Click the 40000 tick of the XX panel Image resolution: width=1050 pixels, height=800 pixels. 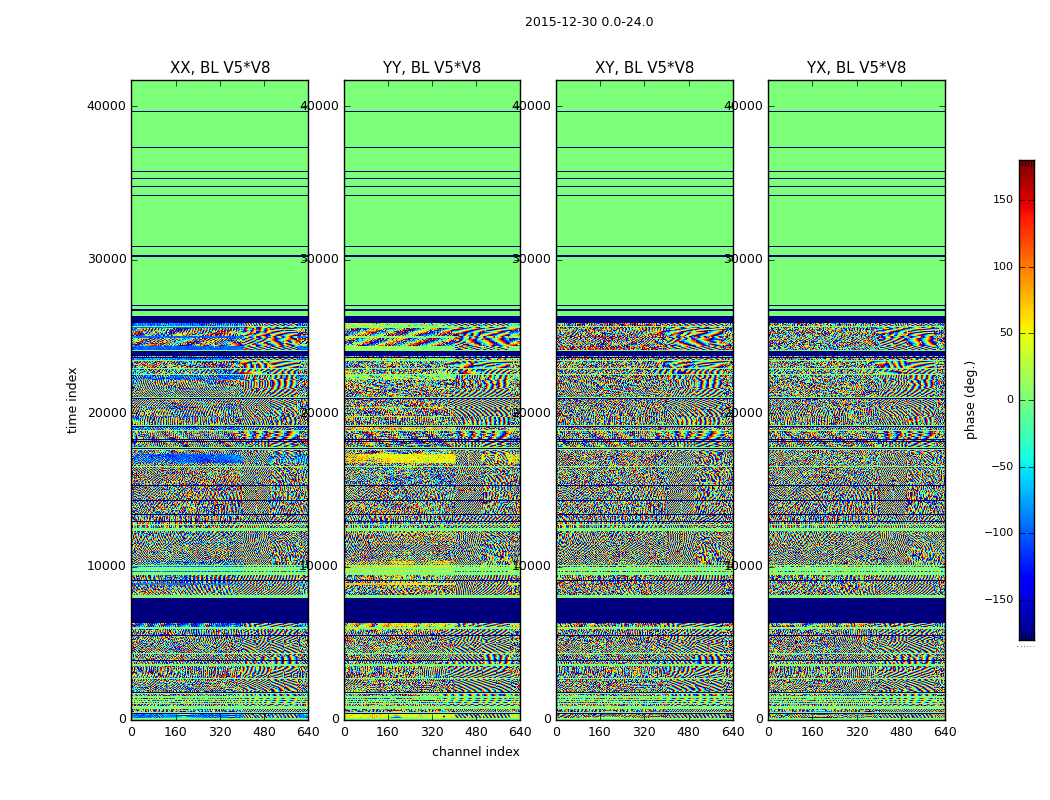[106, 106]
